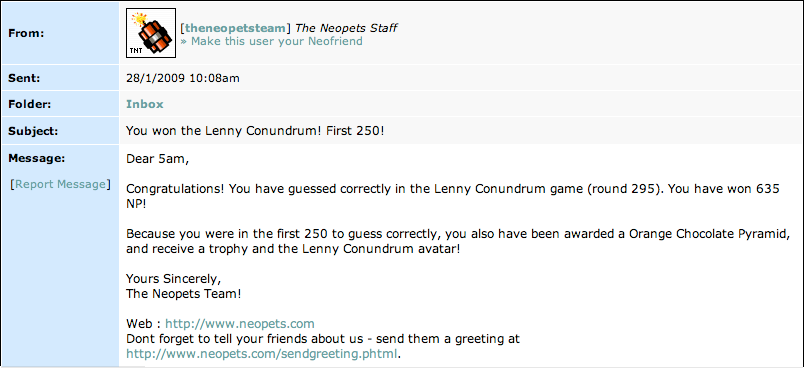Open the sendgreeting.phtml link
The image size is (804, 369).
[262, 354]
